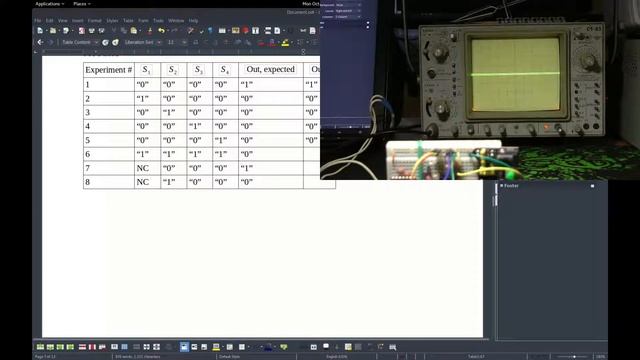
Task: Open the print preview
Action: coord(101,31)
